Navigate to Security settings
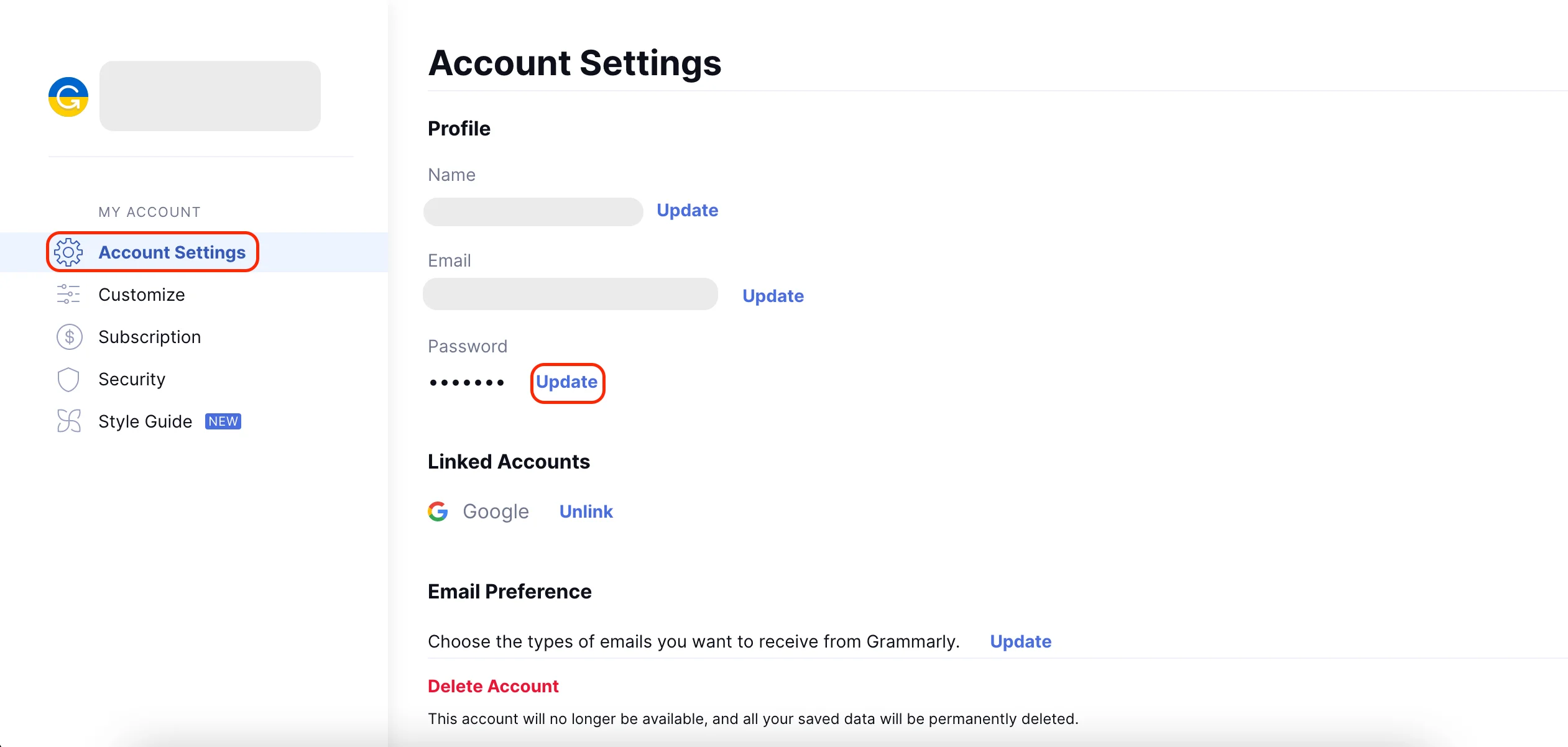1568x747 pixels. tap(132, 379)
